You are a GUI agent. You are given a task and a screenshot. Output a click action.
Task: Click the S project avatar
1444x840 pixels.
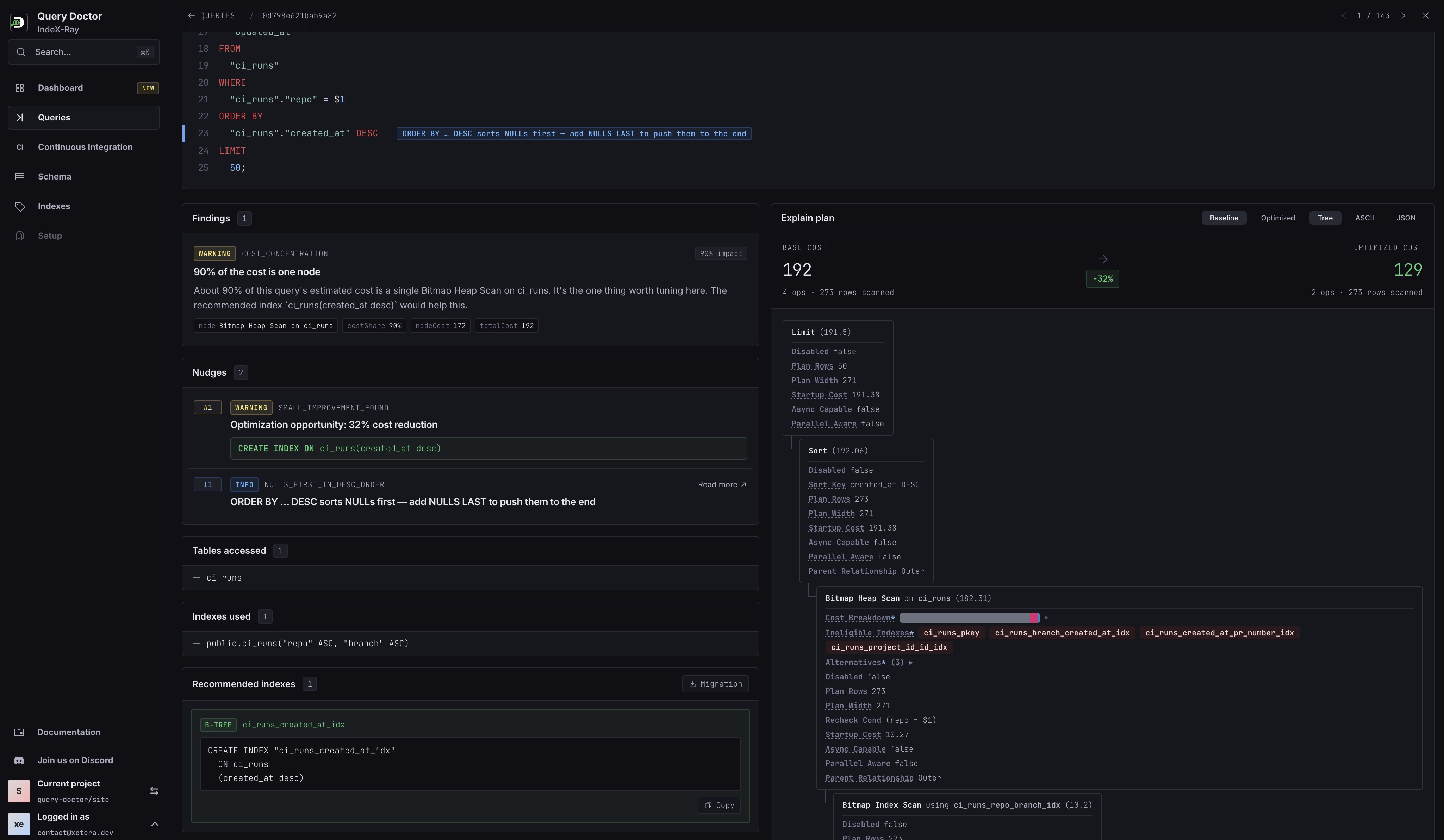19,791
